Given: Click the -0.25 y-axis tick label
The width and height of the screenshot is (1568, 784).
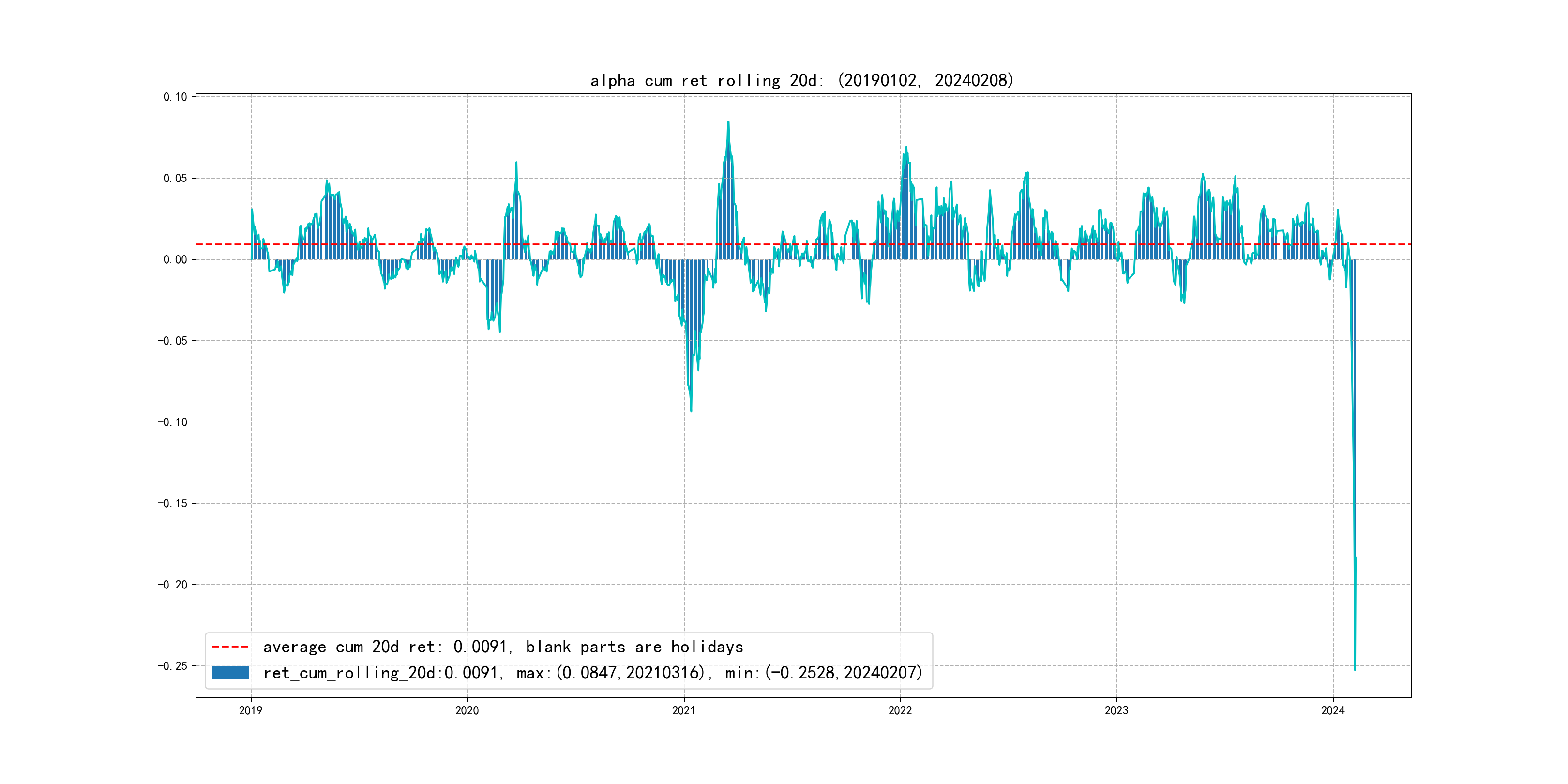Looking at the screenshot, I should [x=173, y=666].
